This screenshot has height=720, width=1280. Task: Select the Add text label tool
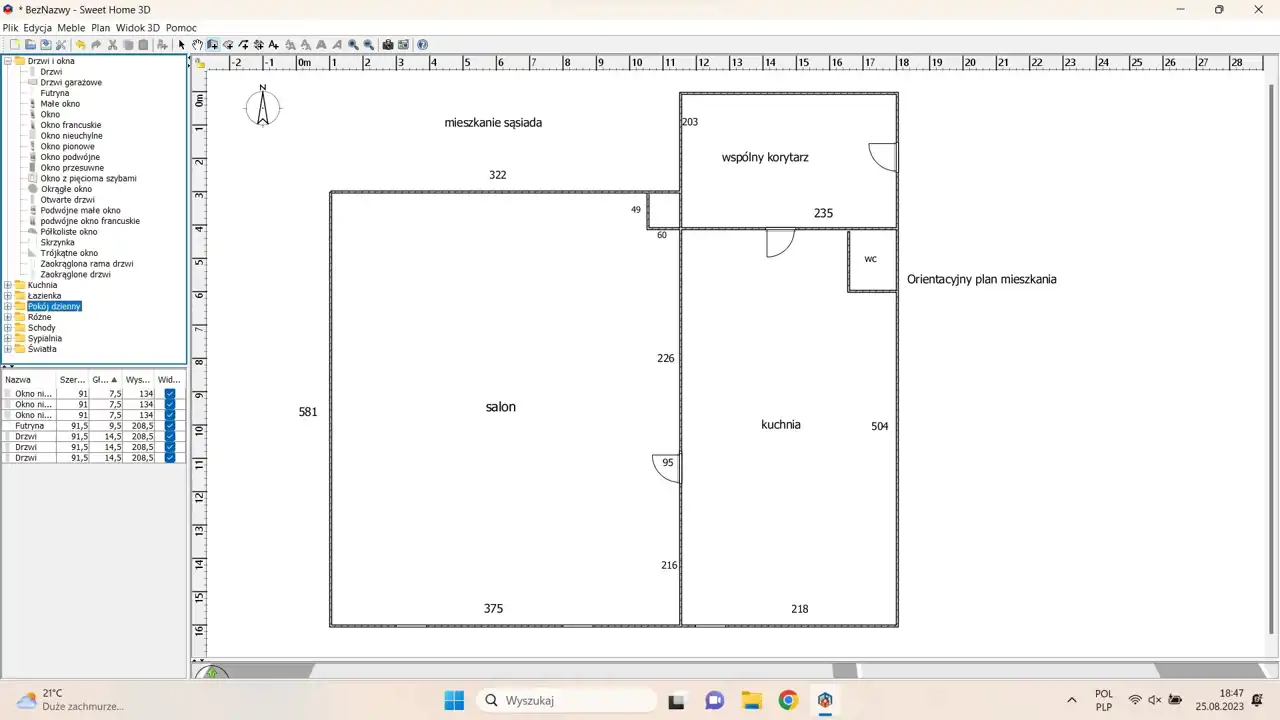[x=274, y=45]
